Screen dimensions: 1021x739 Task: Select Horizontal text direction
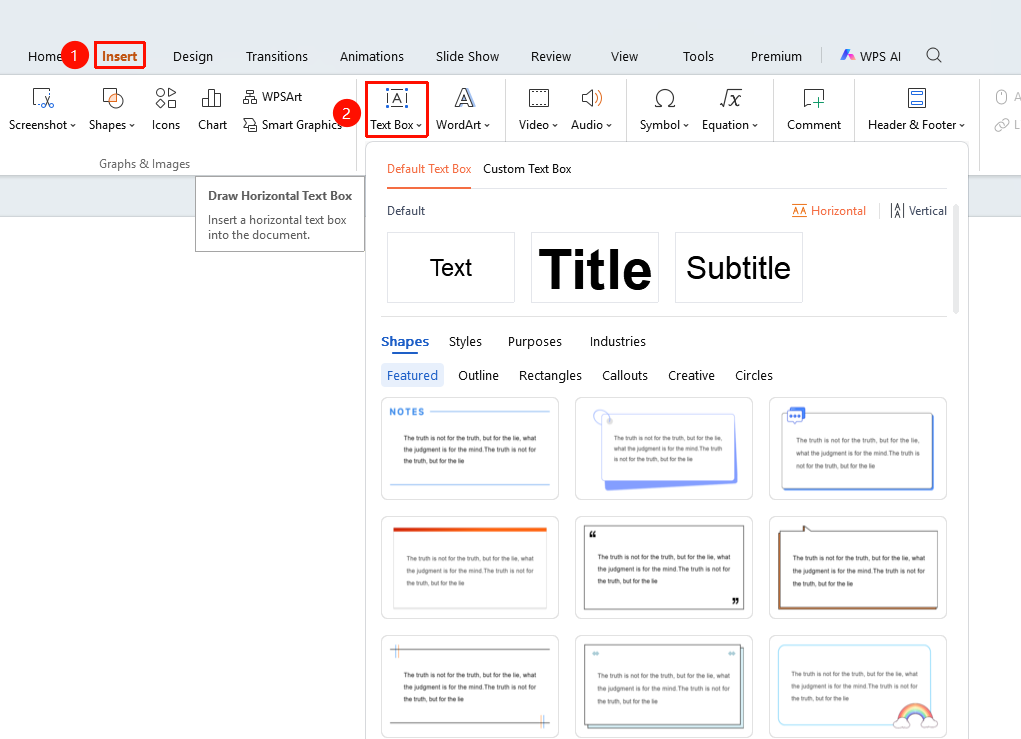829,210
